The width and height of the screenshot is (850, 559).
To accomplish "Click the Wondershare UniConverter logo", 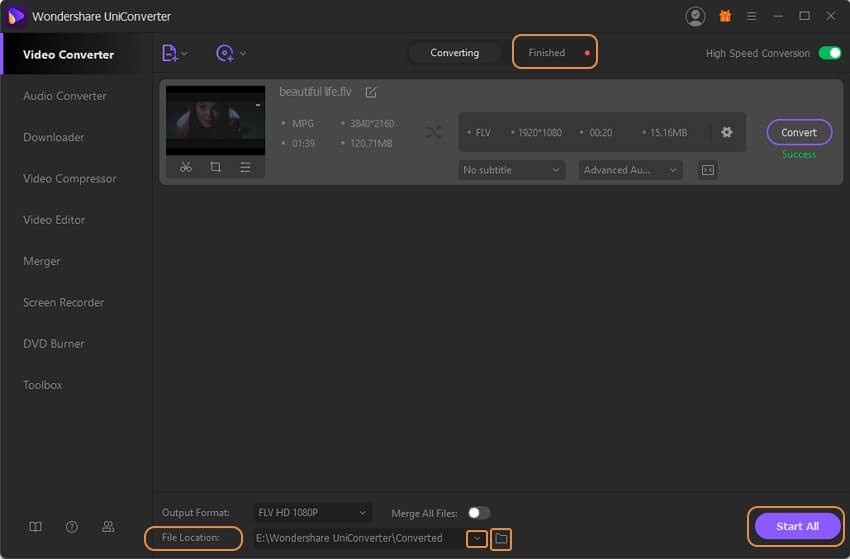I will pyautogui.click(x=16, y=16).
